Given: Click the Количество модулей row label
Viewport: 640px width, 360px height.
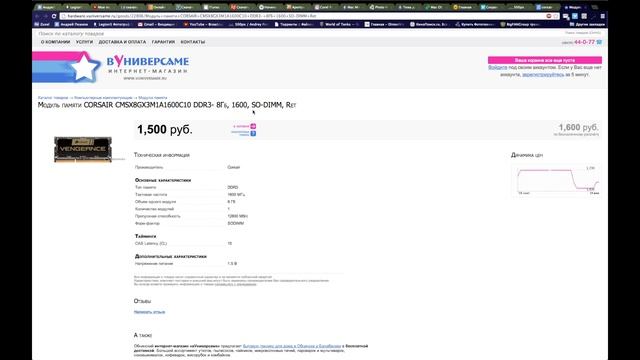Looking at the screenshot, I should tap(154, 209).
